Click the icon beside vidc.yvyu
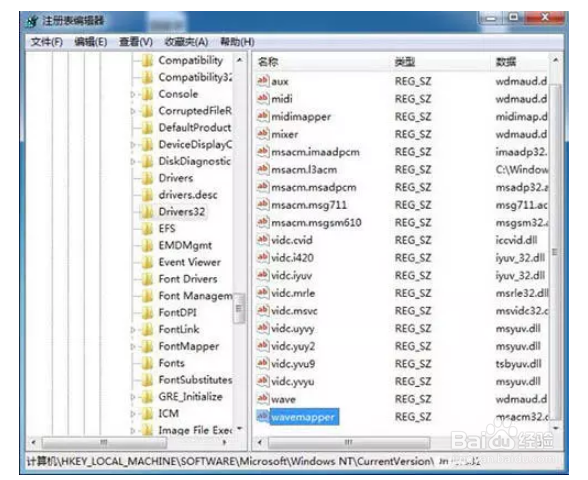Viewport: 588px width, 480px height. click(263, 381)
